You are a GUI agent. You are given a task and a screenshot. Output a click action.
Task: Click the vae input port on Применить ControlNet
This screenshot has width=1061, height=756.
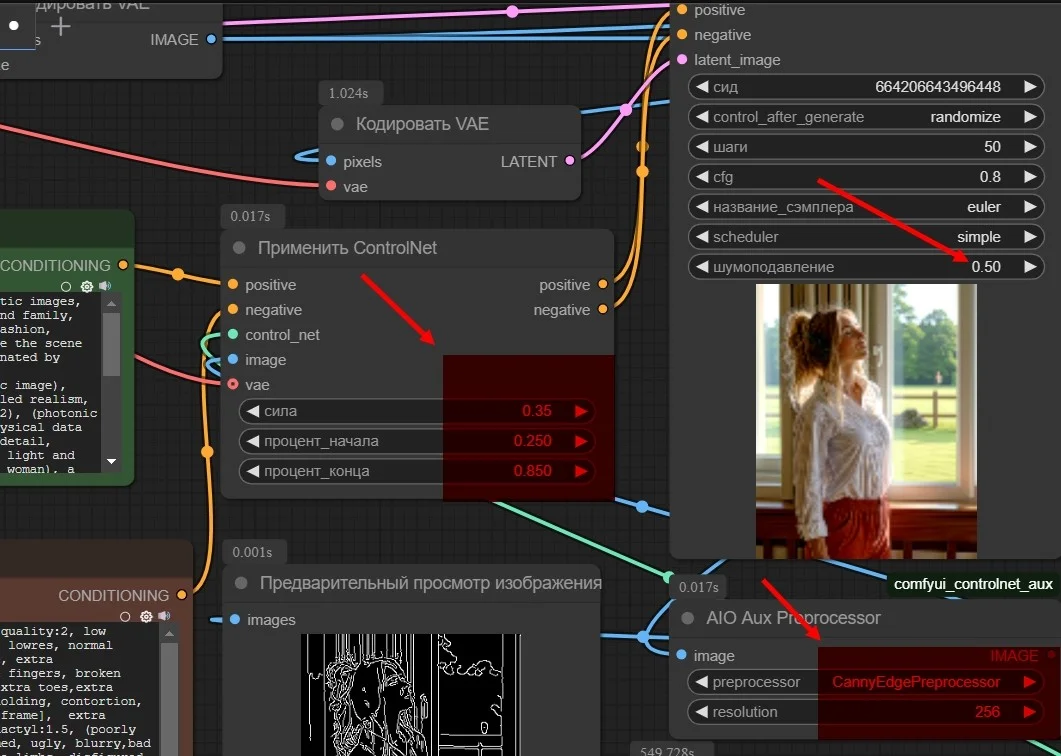[x=233, y=384]
